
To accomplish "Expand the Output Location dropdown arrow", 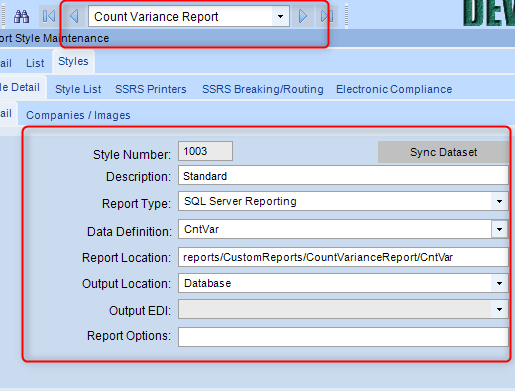I will tap(499, 283).
